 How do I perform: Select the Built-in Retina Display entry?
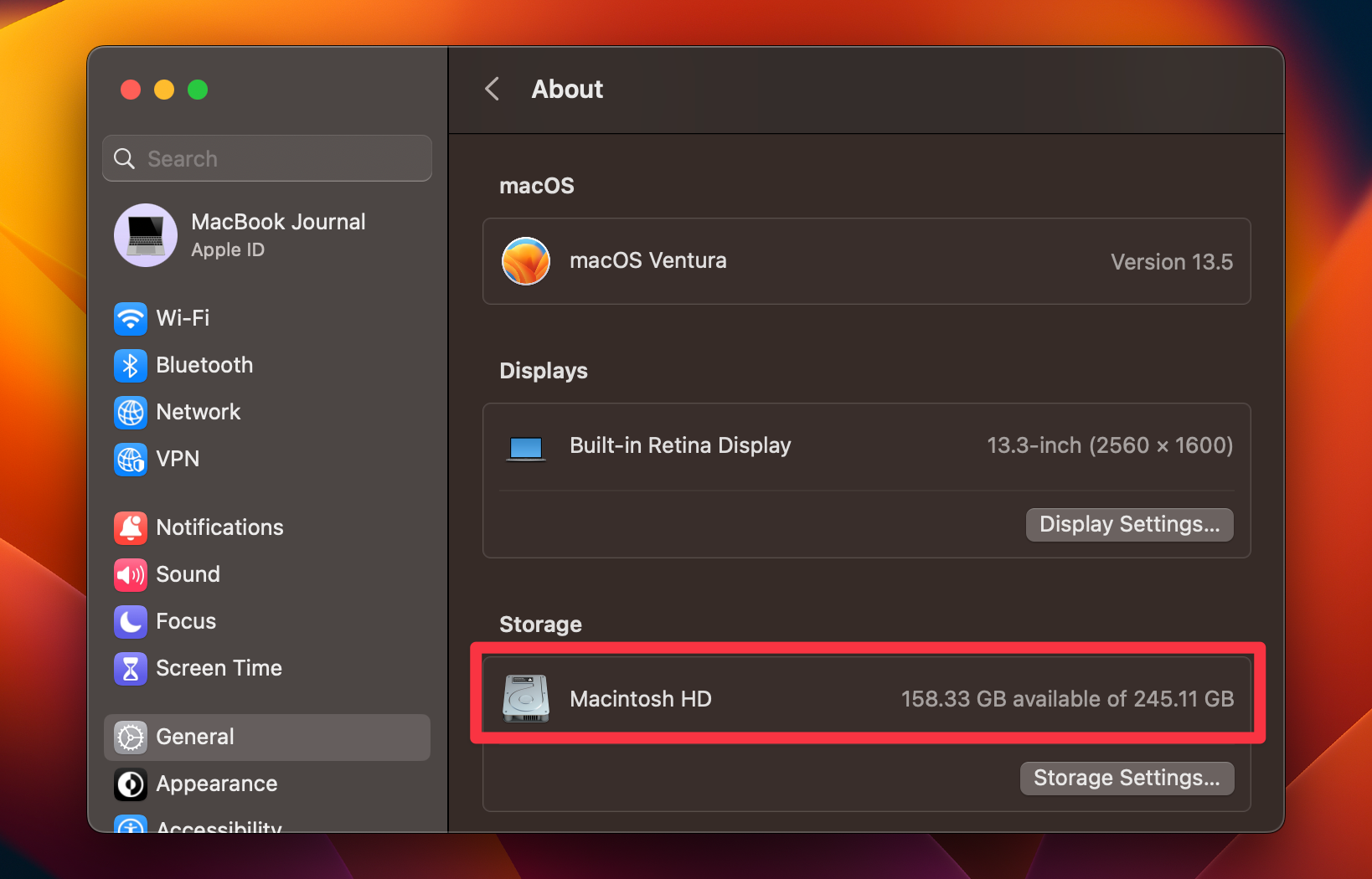pos(866,445)
